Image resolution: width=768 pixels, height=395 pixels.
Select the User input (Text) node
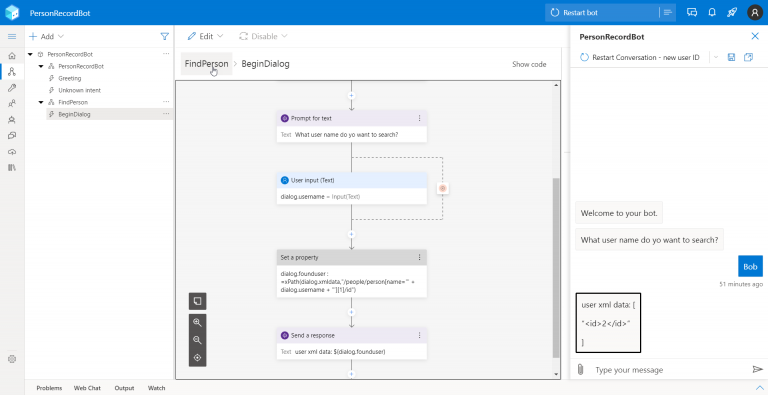point(352,188)
